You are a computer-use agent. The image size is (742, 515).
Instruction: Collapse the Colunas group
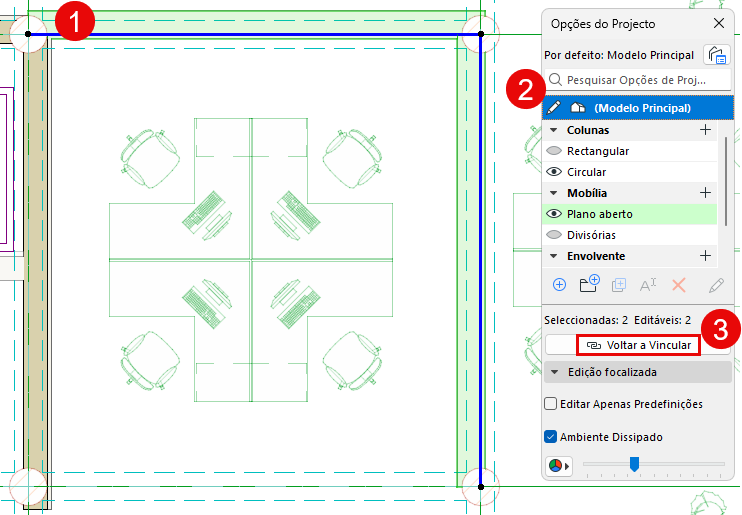pos(554,130)
